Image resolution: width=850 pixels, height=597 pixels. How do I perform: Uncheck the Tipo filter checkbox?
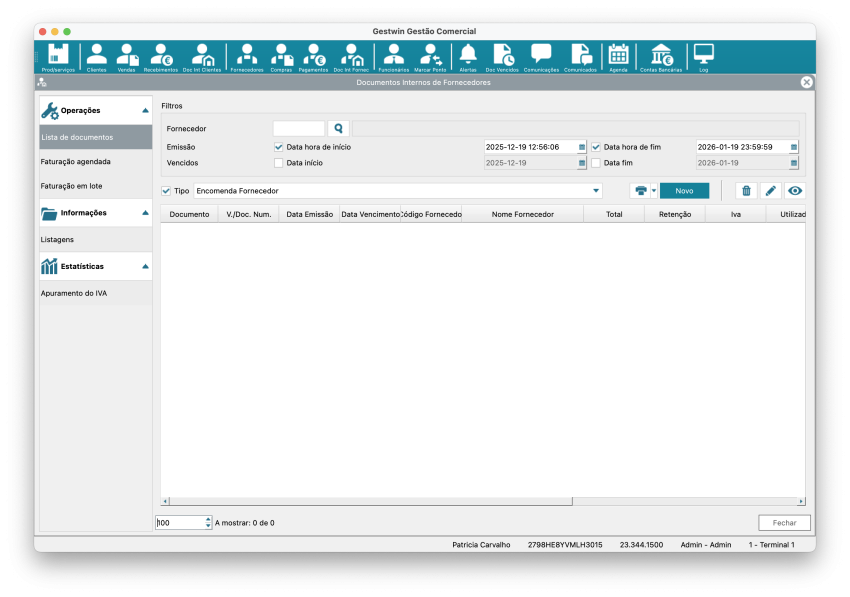pos(166,190)
